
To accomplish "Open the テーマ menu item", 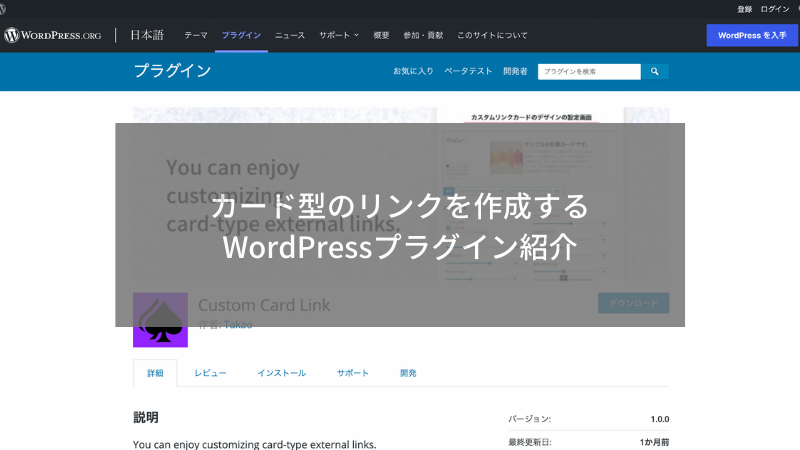I will (x=196, y=35).
